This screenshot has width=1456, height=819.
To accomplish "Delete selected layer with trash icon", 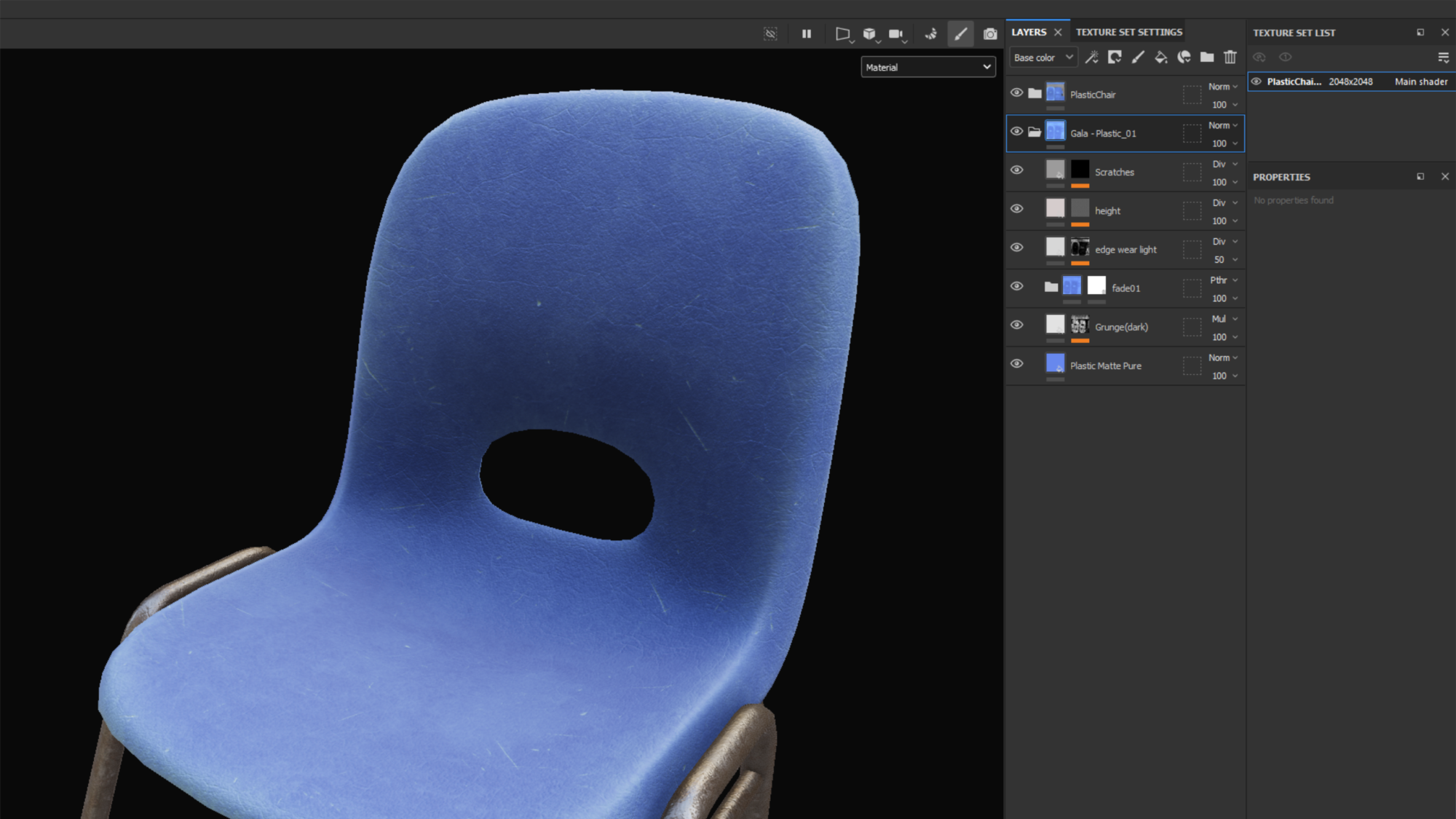I will pos(1230,58).
